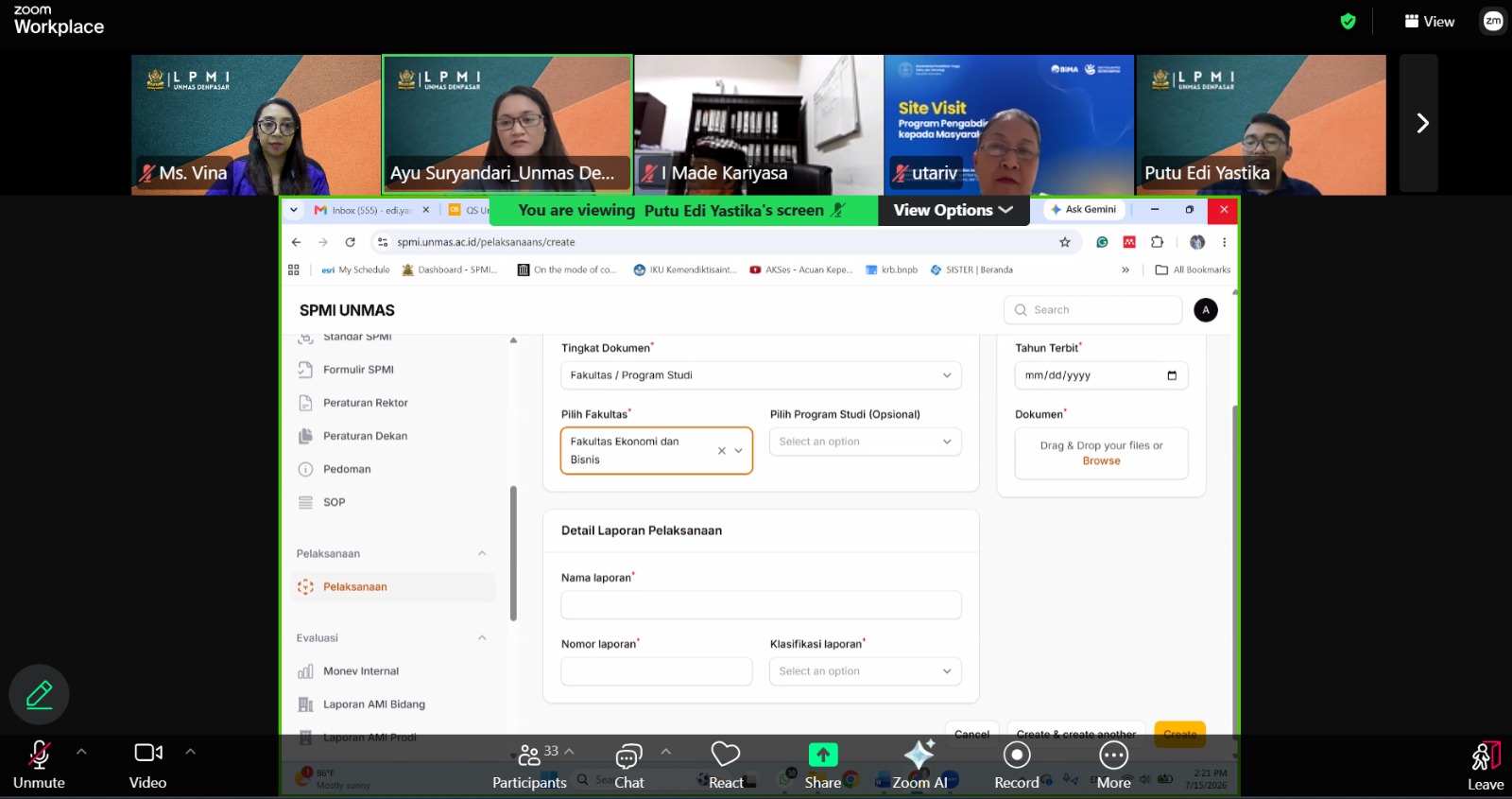The height and width of the screenshot is (799, 1512).
Task: Expand participants options arrow next to 33
Action: [x=570, y=752]
